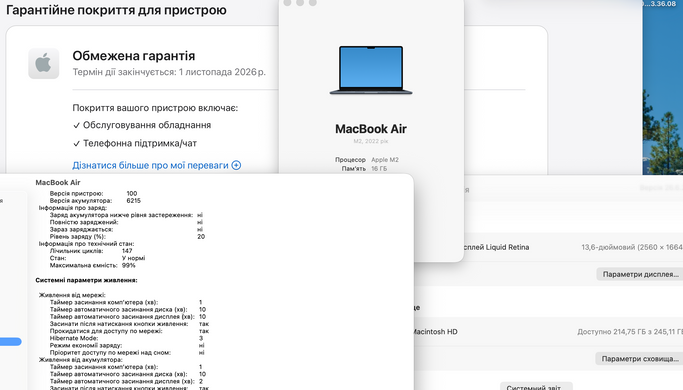Select the "Hibernate Mode: 3" row
683x390 pixels.
point(126,338)
